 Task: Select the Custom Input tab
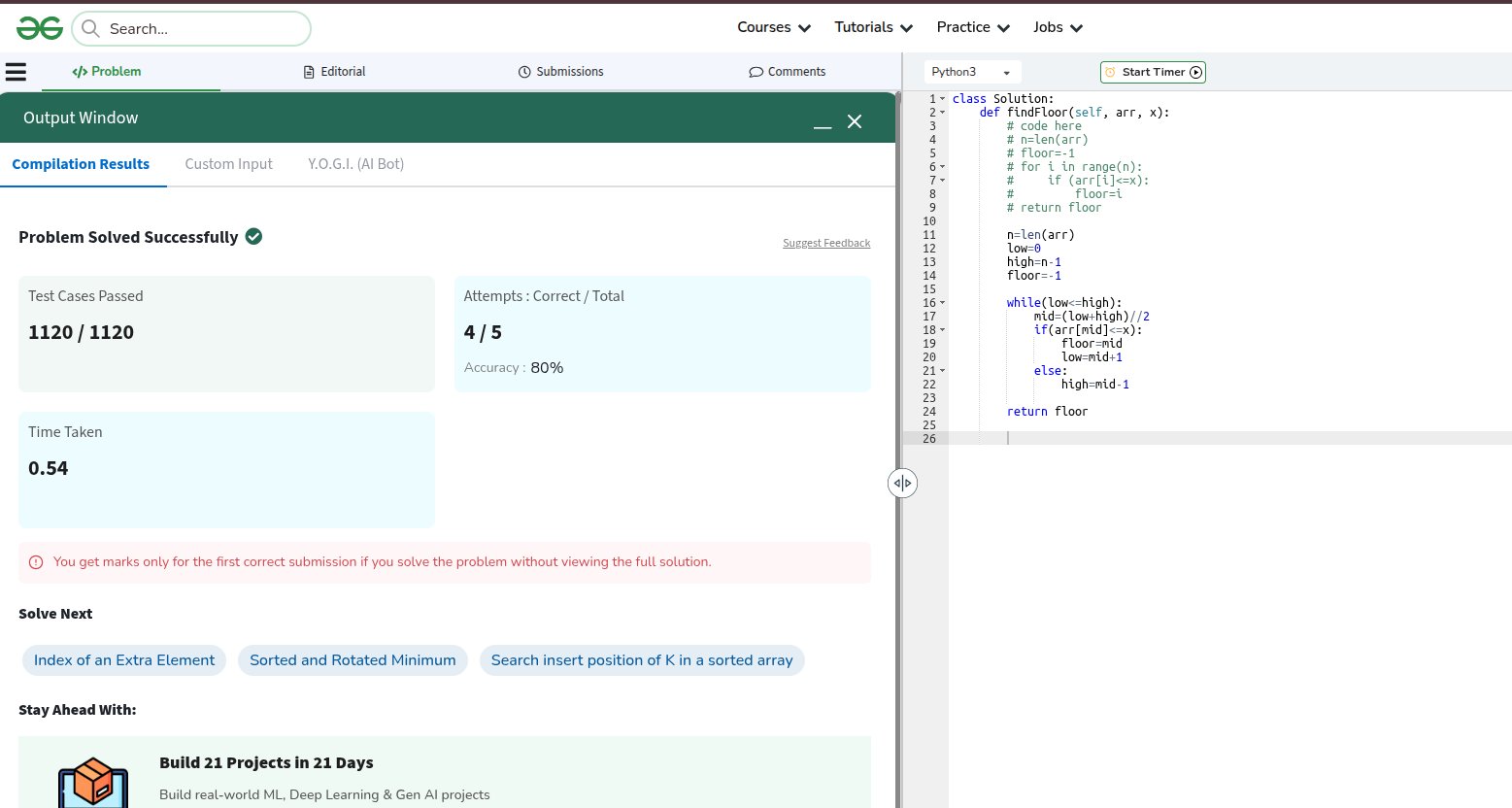[228, 164]
